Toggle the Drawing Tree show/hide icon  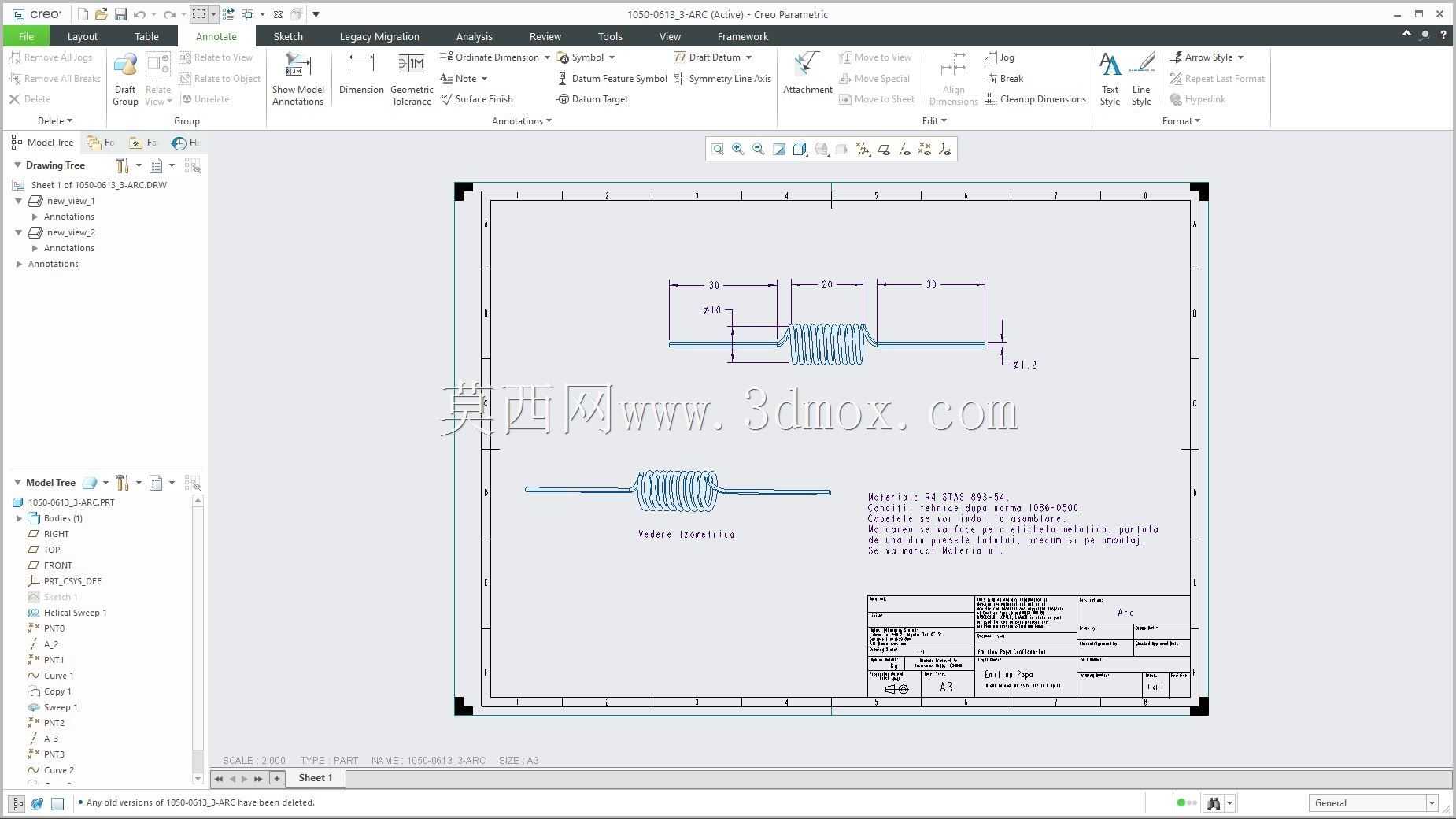193,165
